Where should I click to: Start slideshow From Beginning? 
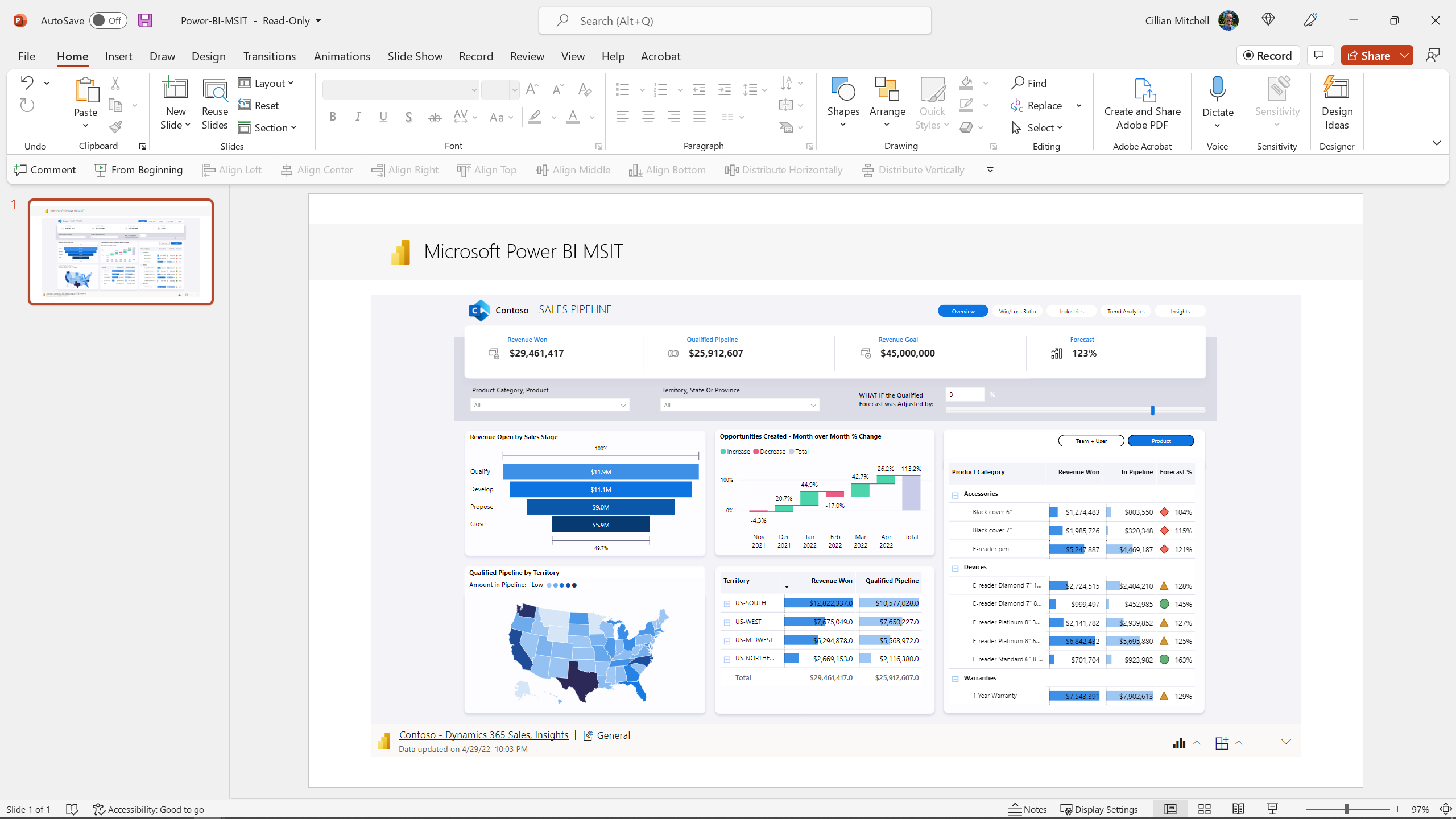(x=138, y=169)
